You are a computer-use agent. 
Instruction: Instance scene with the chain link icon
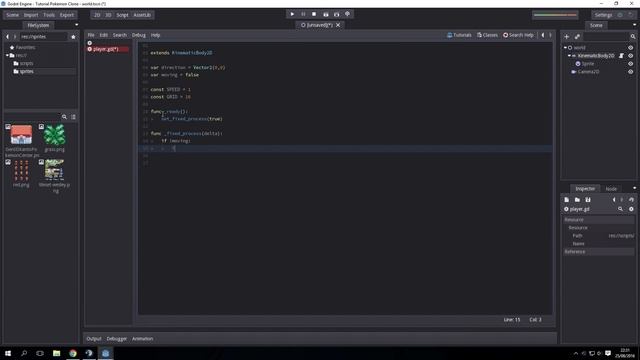tap(577, 37)
